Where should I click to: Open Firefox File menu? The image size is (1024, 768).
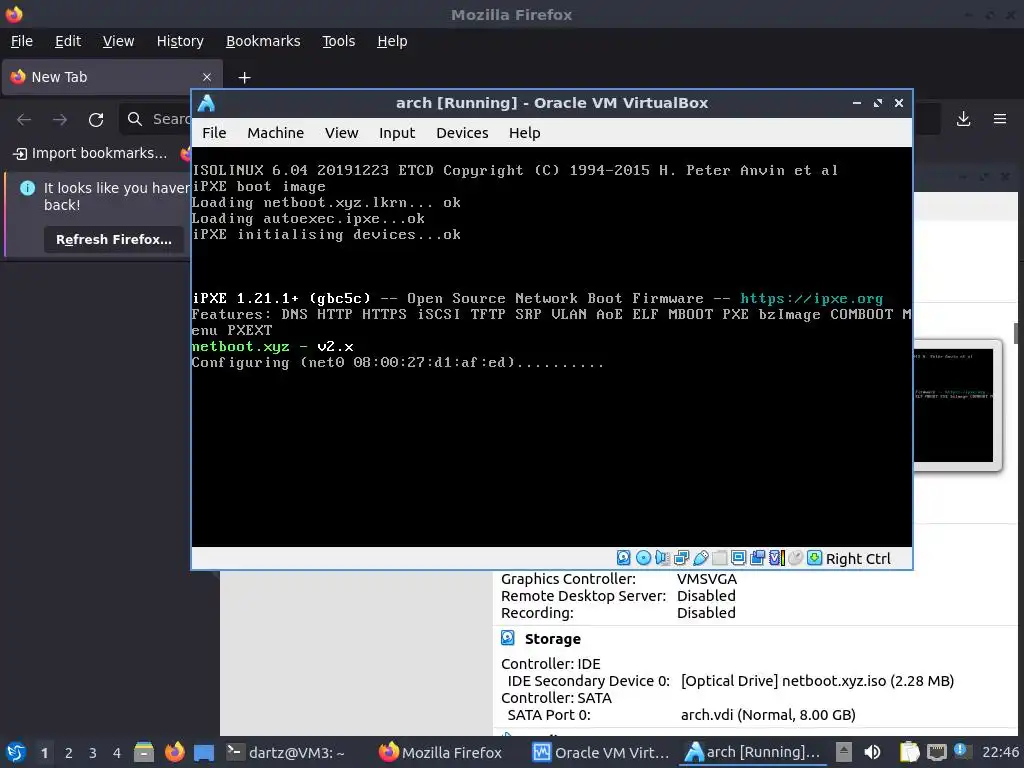click(x=22, y=41)
